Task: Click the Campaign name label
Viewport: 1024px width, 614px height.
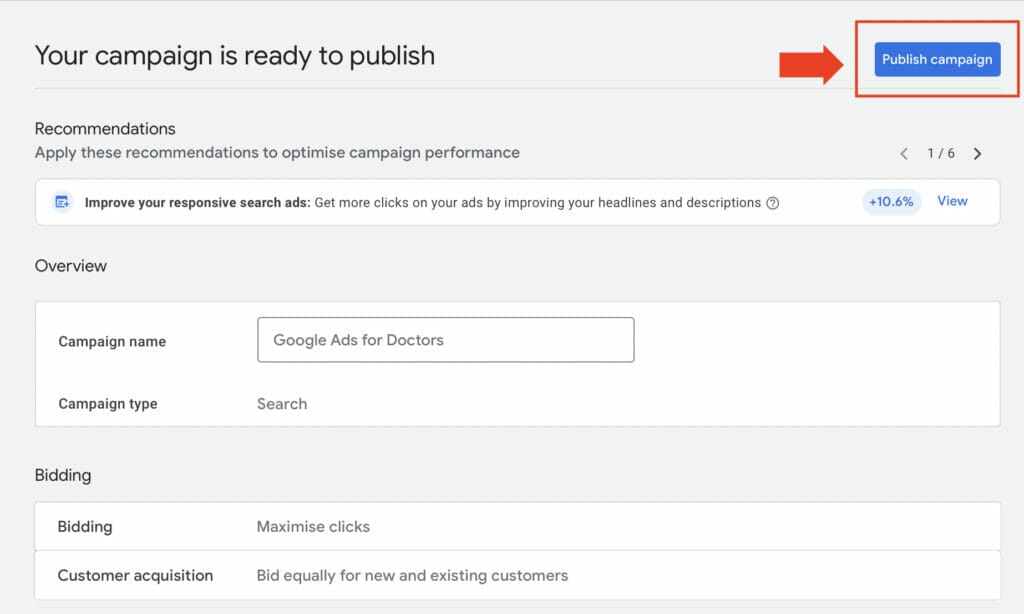Action: pyautogui.click(x=112, y=342)
